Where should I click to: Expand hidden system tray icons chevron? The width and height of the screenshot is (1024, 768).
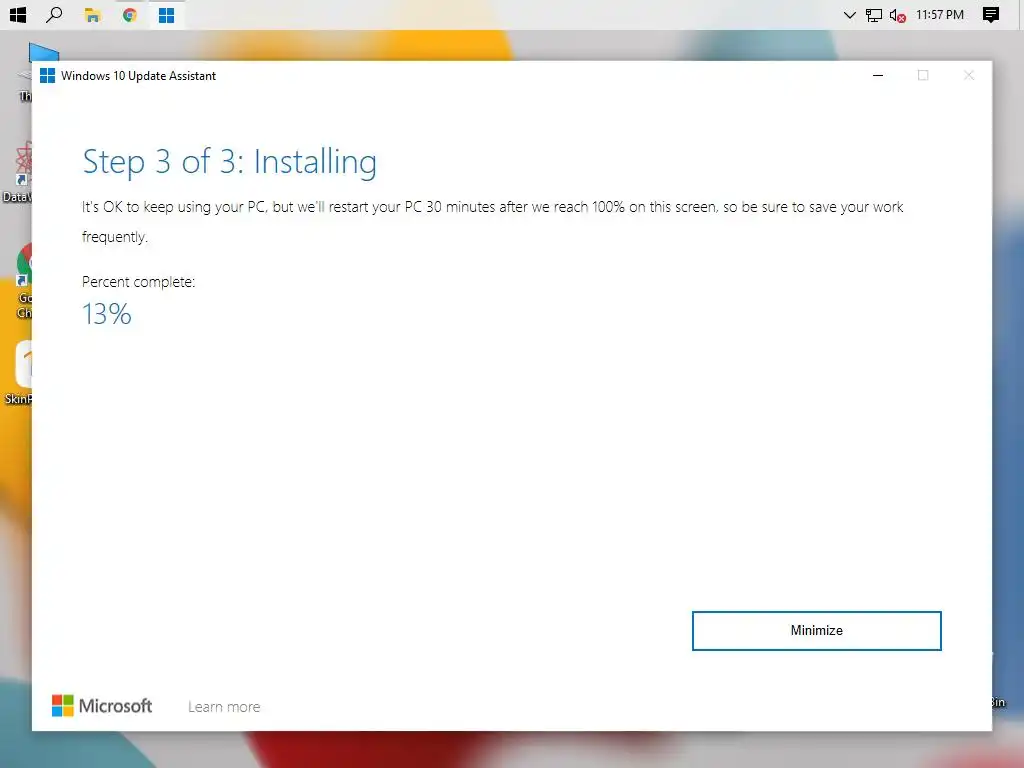click(849, 15)
